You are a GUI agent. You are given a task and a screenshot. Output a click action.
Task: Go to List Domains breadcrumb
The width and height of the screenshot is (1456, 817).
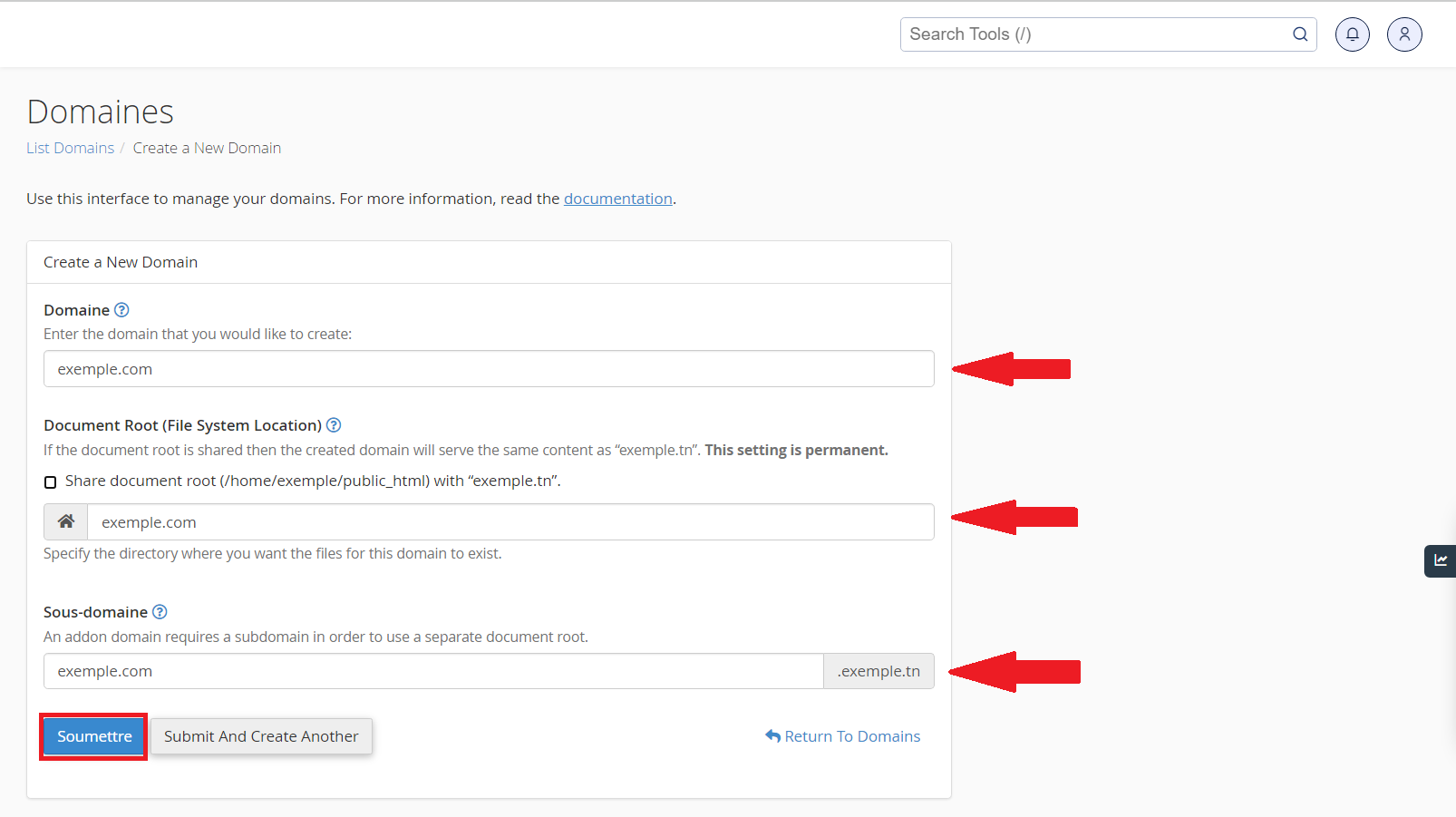click(70, 148)
